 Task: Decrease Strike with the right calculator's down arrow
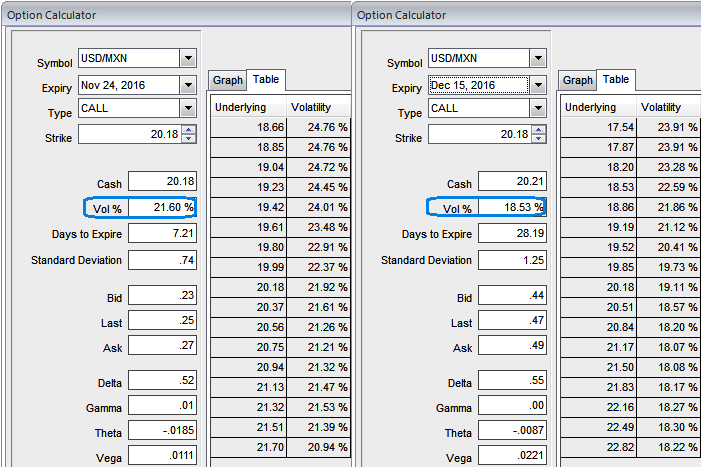[539, 138]
